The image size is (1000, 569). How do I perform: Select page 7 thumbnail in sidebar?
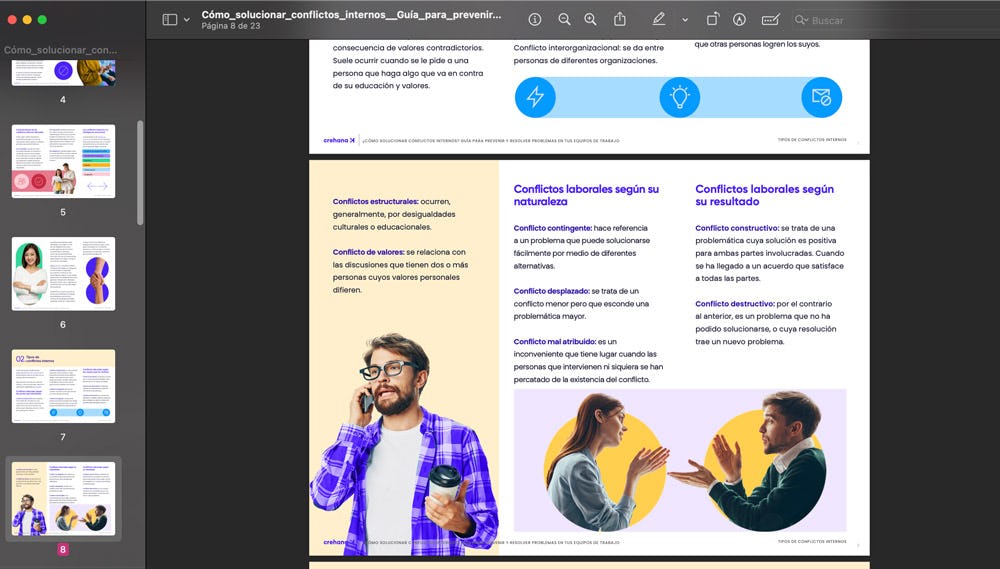point(63,386)
